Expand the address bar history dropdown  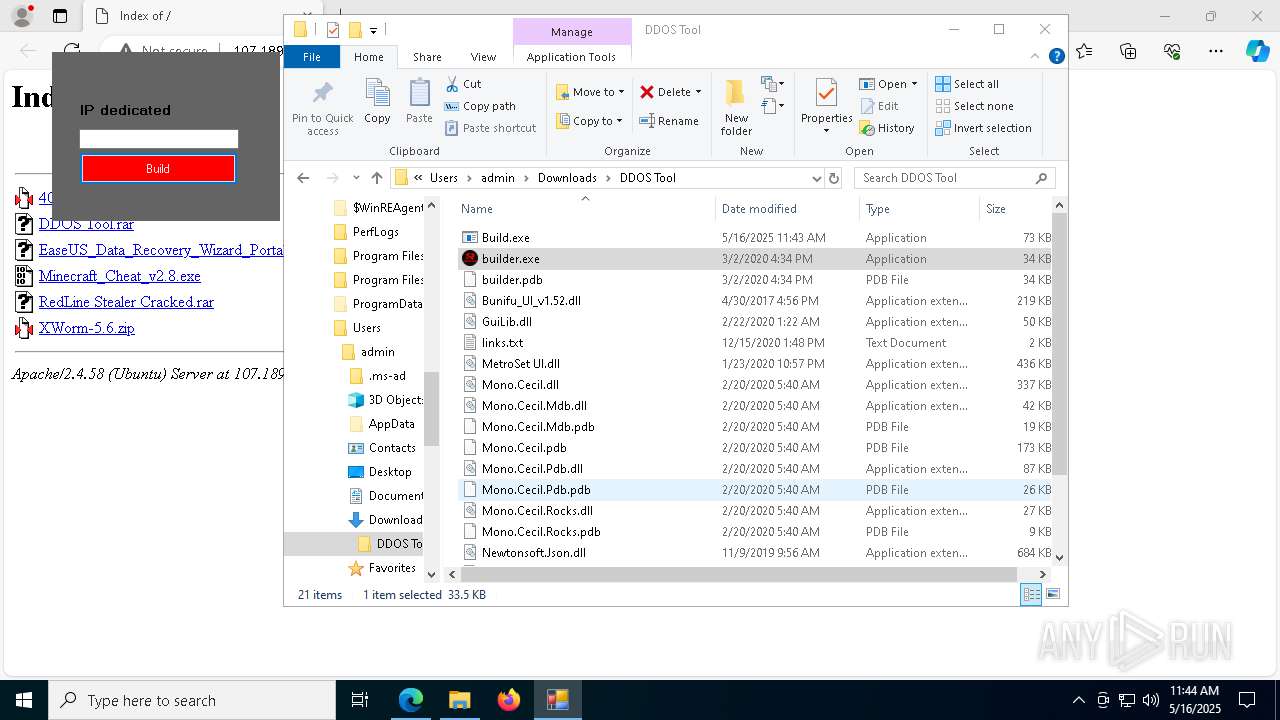click(817, 178)
